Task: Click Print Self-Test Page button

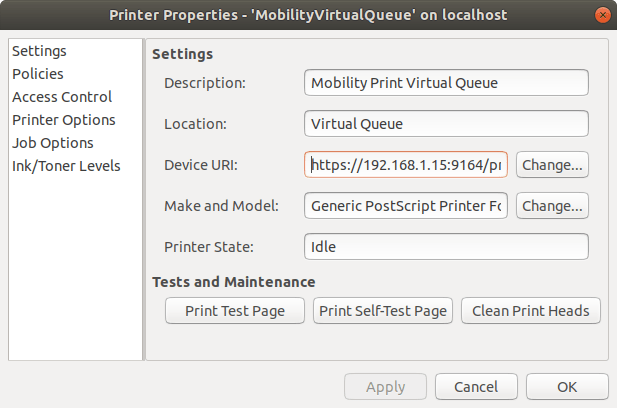Action: point(383,311)
